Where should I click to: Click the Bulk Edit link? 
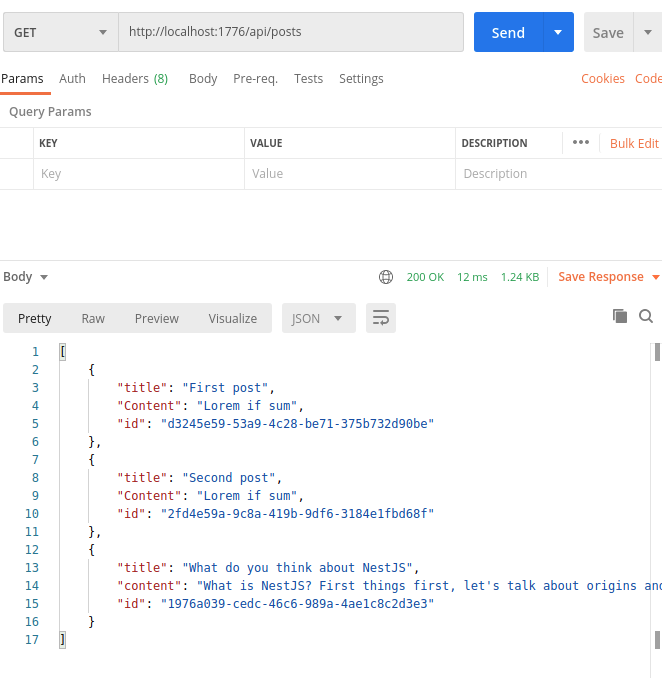click(x=634, y=143)
